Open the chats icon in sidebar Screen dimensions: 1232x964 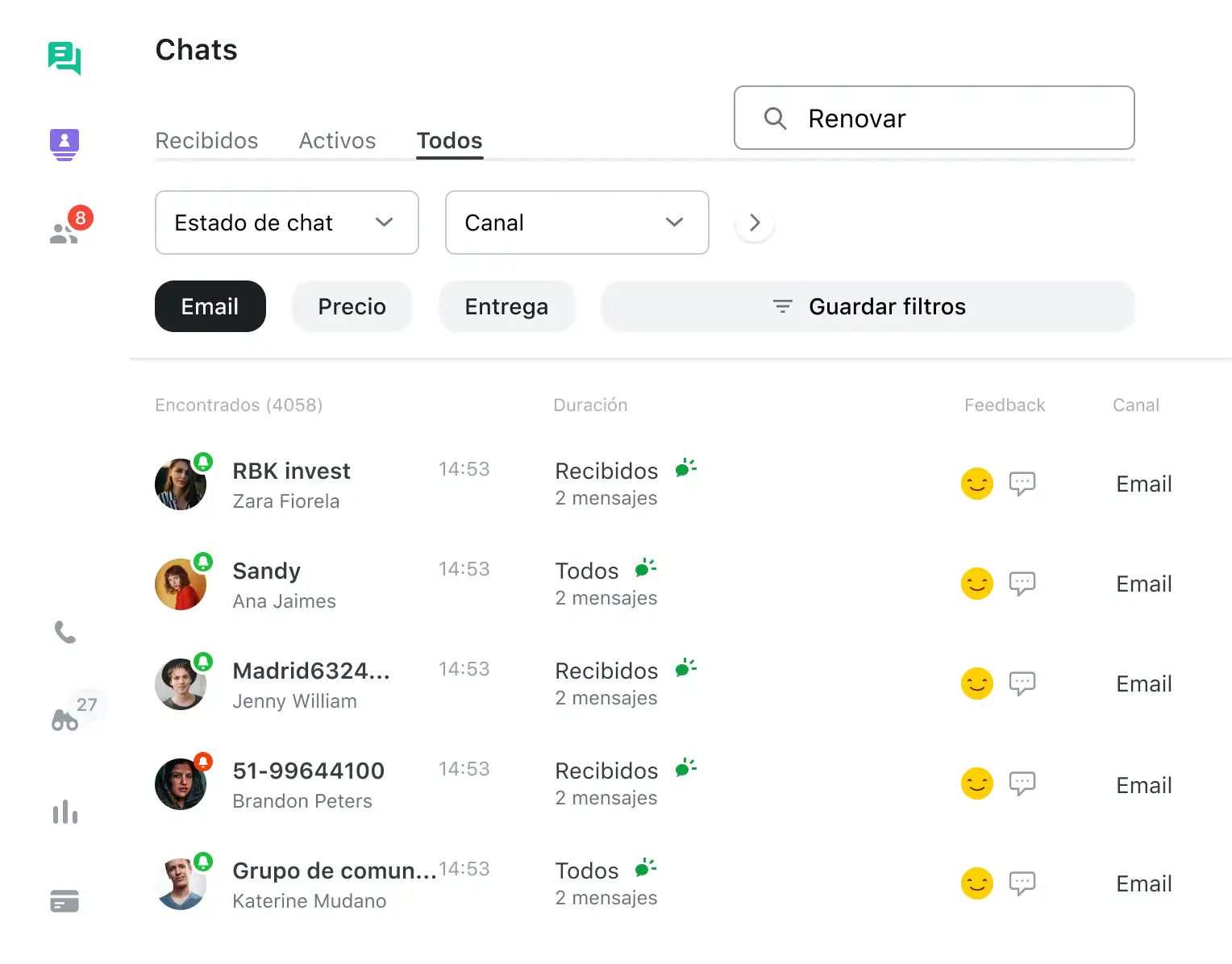tap(65, 58)
